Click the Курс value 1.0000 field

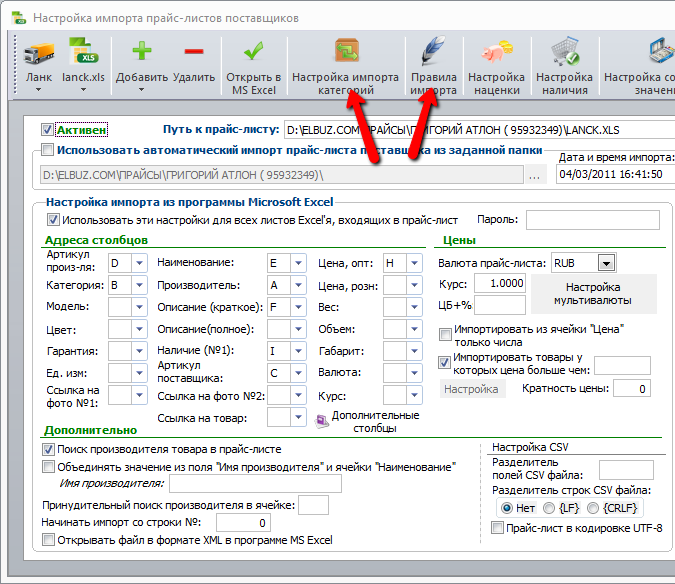[500, 284]
